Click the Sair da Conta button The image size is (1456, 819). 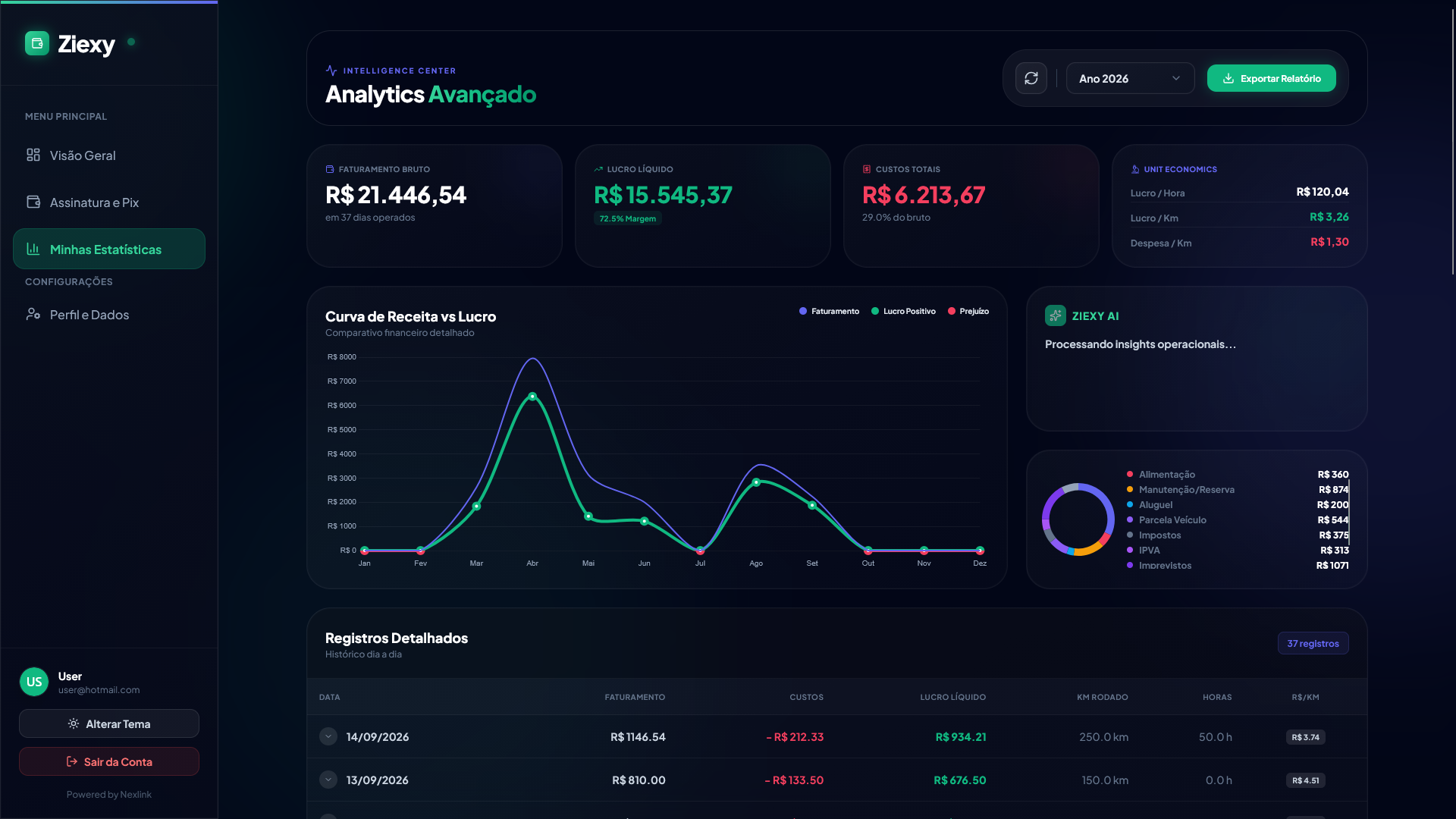[109, 761]
